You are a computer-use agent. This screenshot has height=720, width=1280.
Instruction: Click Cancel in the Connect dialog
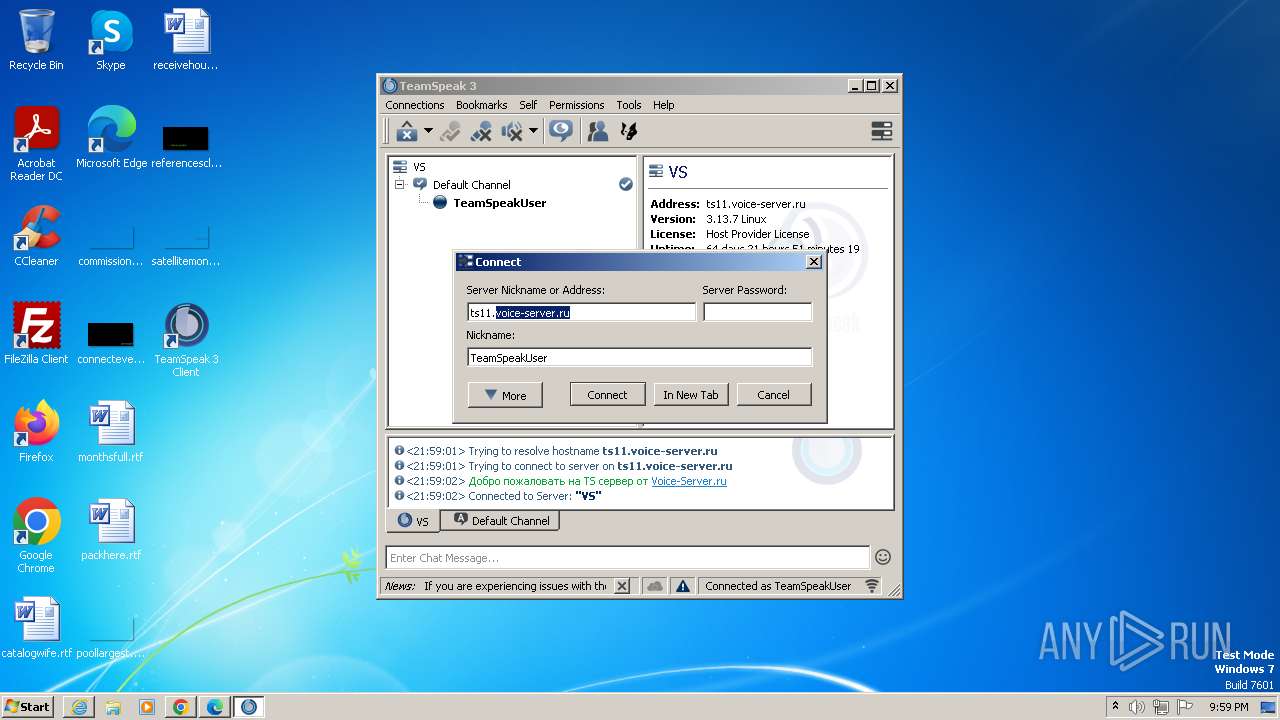tap(774, 395)
